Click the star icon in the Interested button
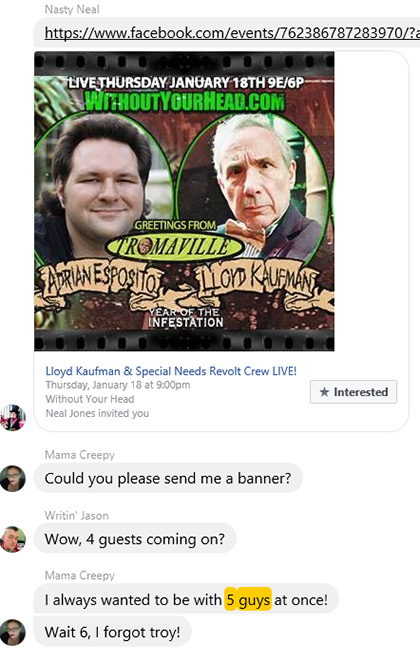 click(324, 392)
